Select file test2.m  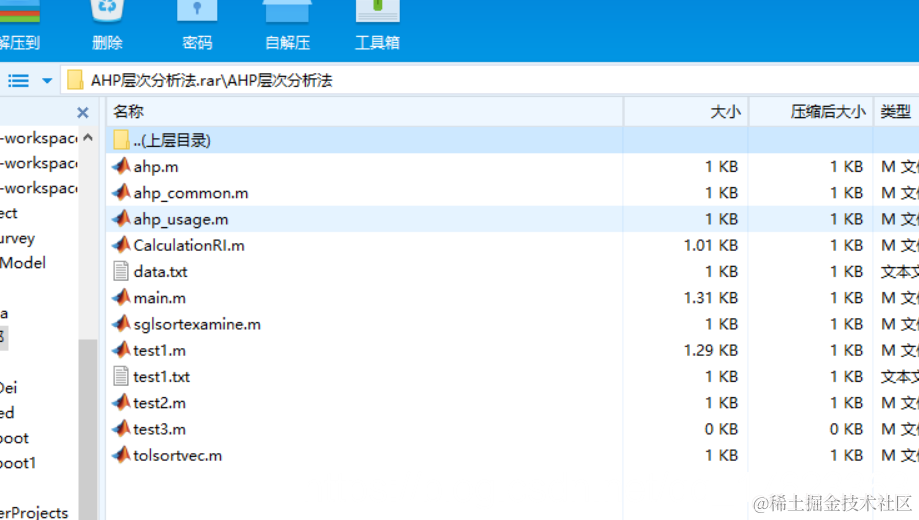(x=159, y=403)
